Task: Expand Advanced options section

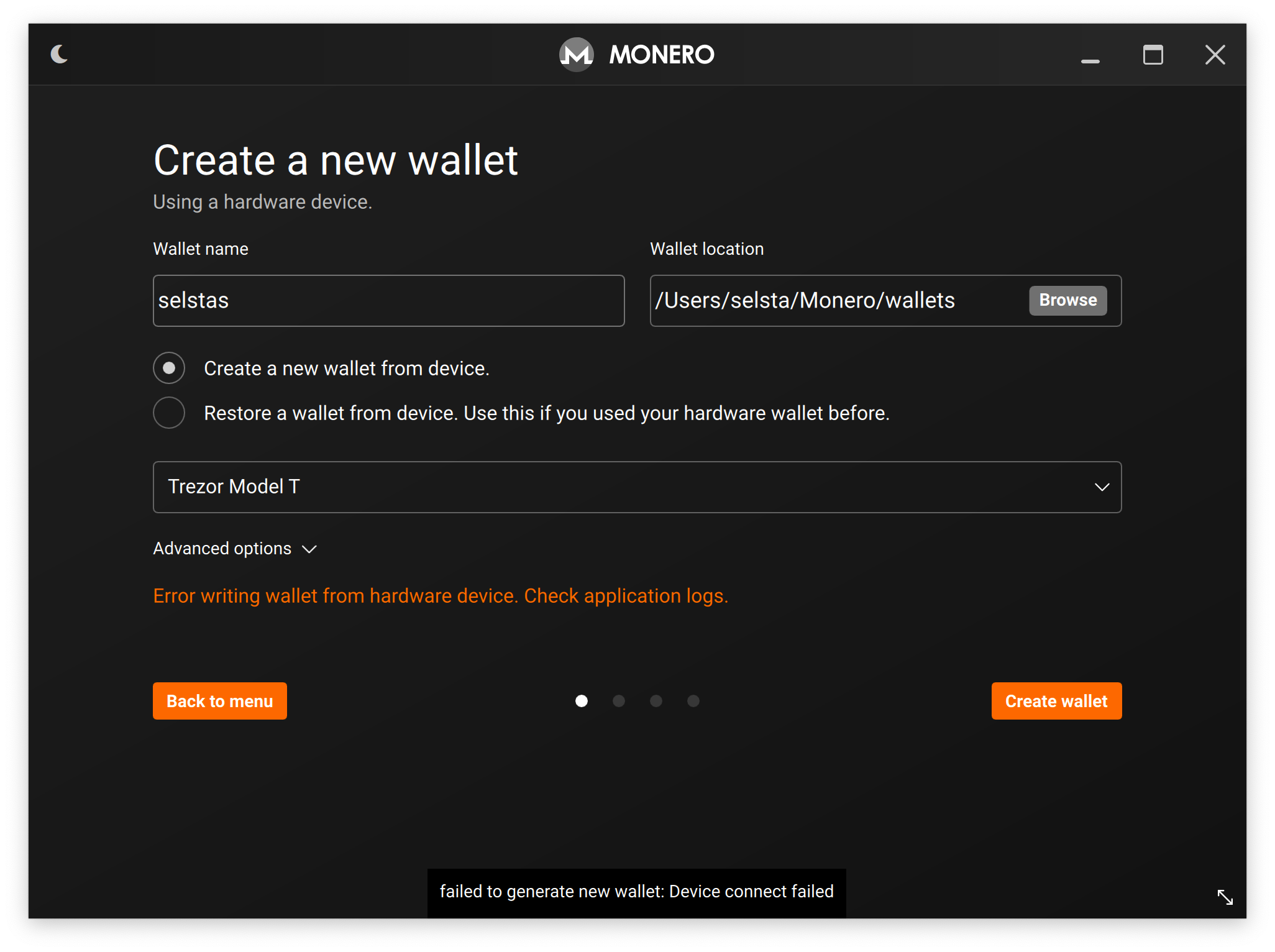Action: coord(235,549)
